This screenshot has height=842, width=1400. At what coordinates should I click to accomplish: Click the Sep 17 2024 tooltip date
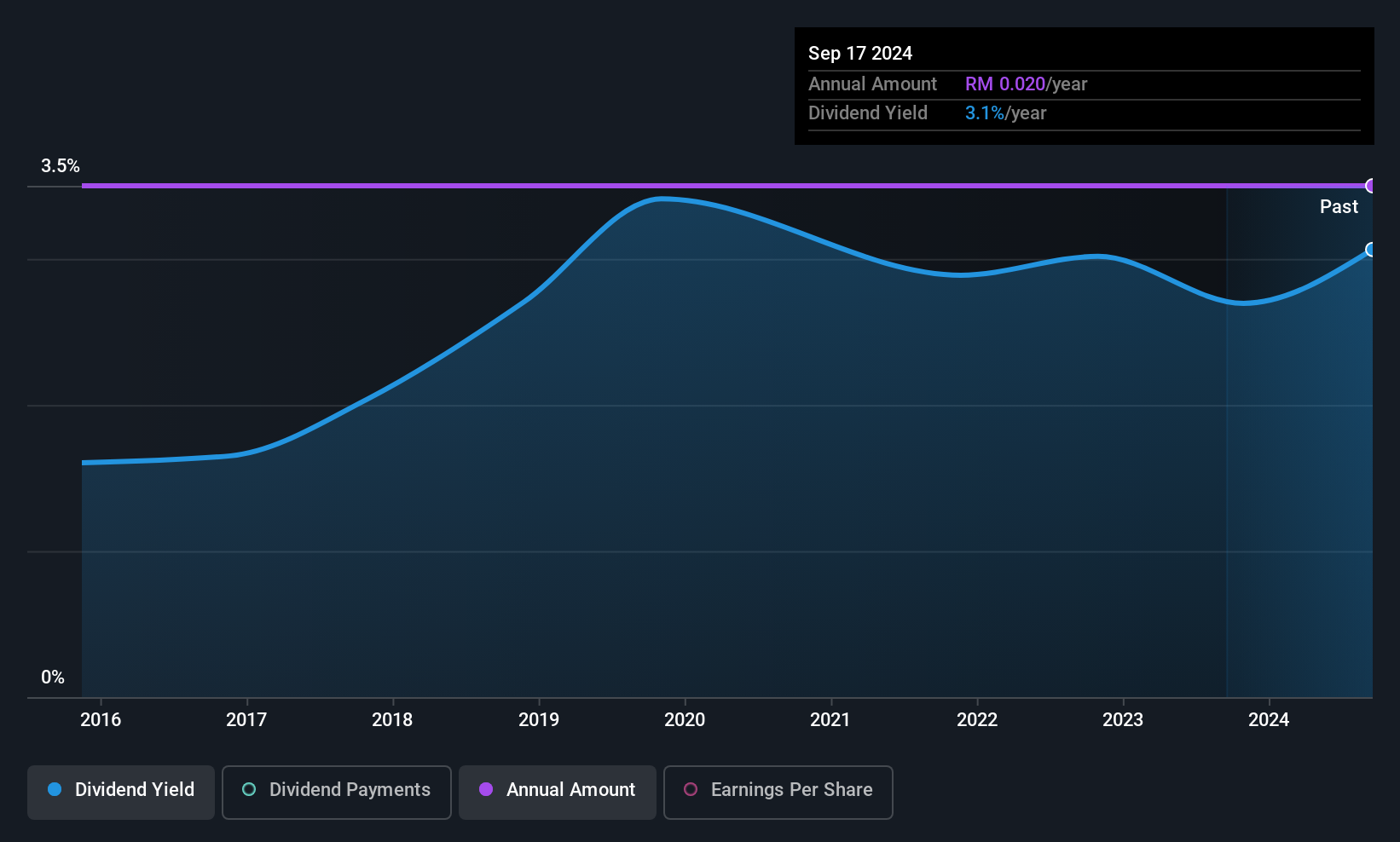click(x=860, y=54)
